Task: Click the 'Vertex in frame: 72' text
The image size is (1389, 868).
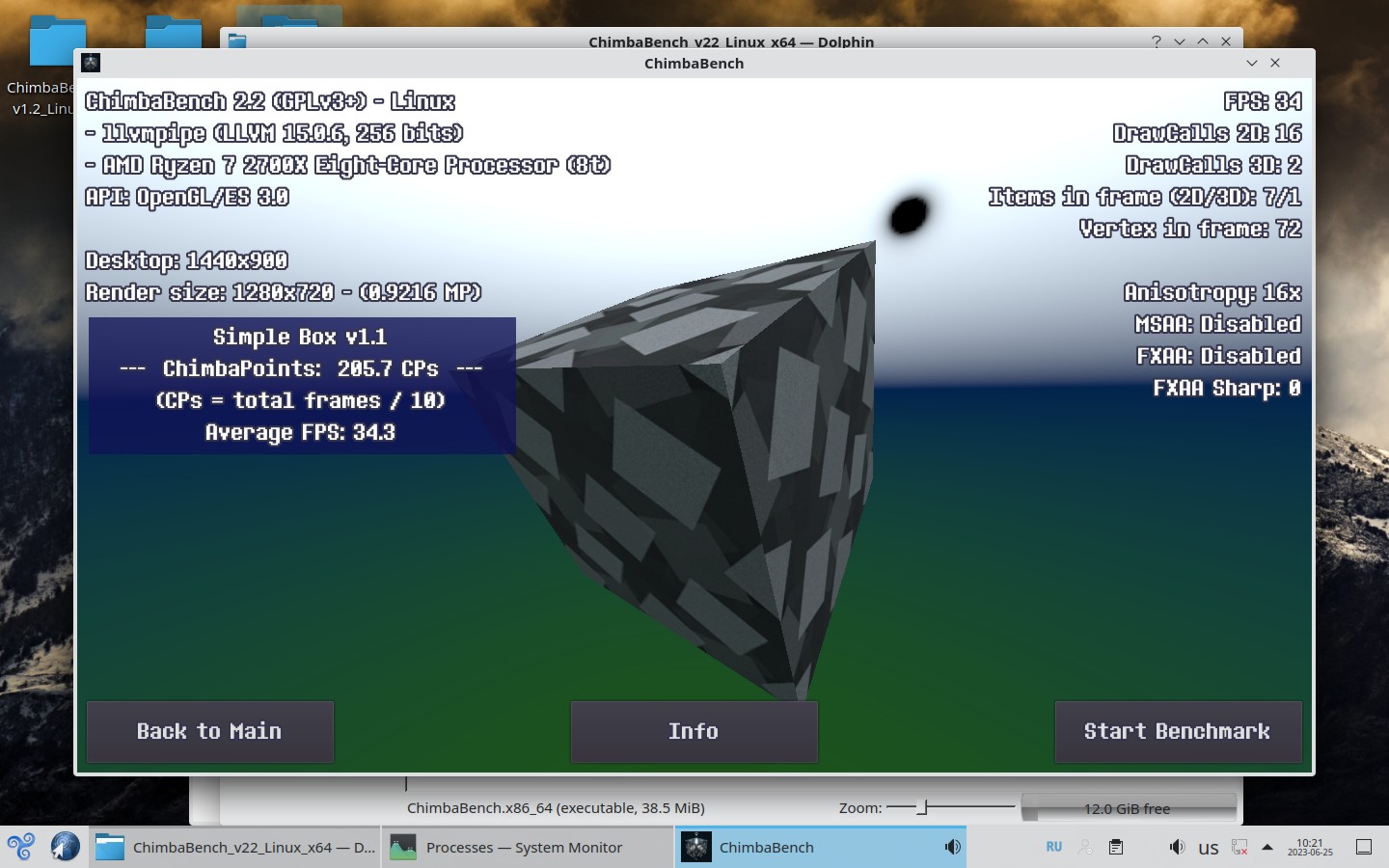Action: tap(1190, 229)
